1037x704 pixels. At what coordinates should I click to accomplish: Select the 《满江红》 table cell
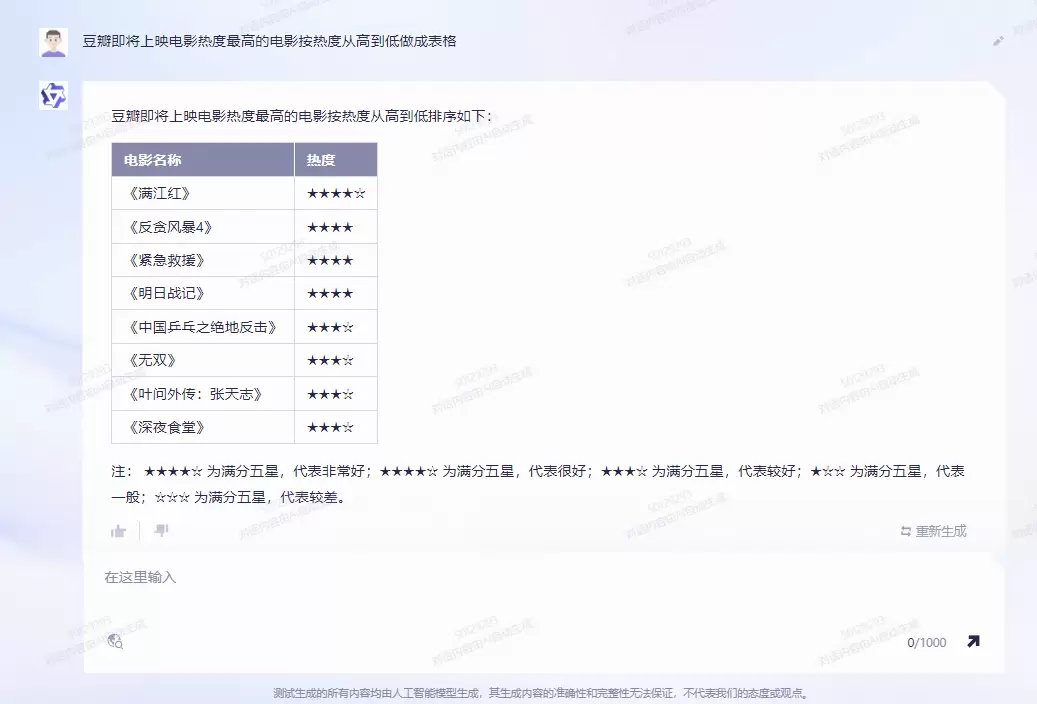point(203,193)
